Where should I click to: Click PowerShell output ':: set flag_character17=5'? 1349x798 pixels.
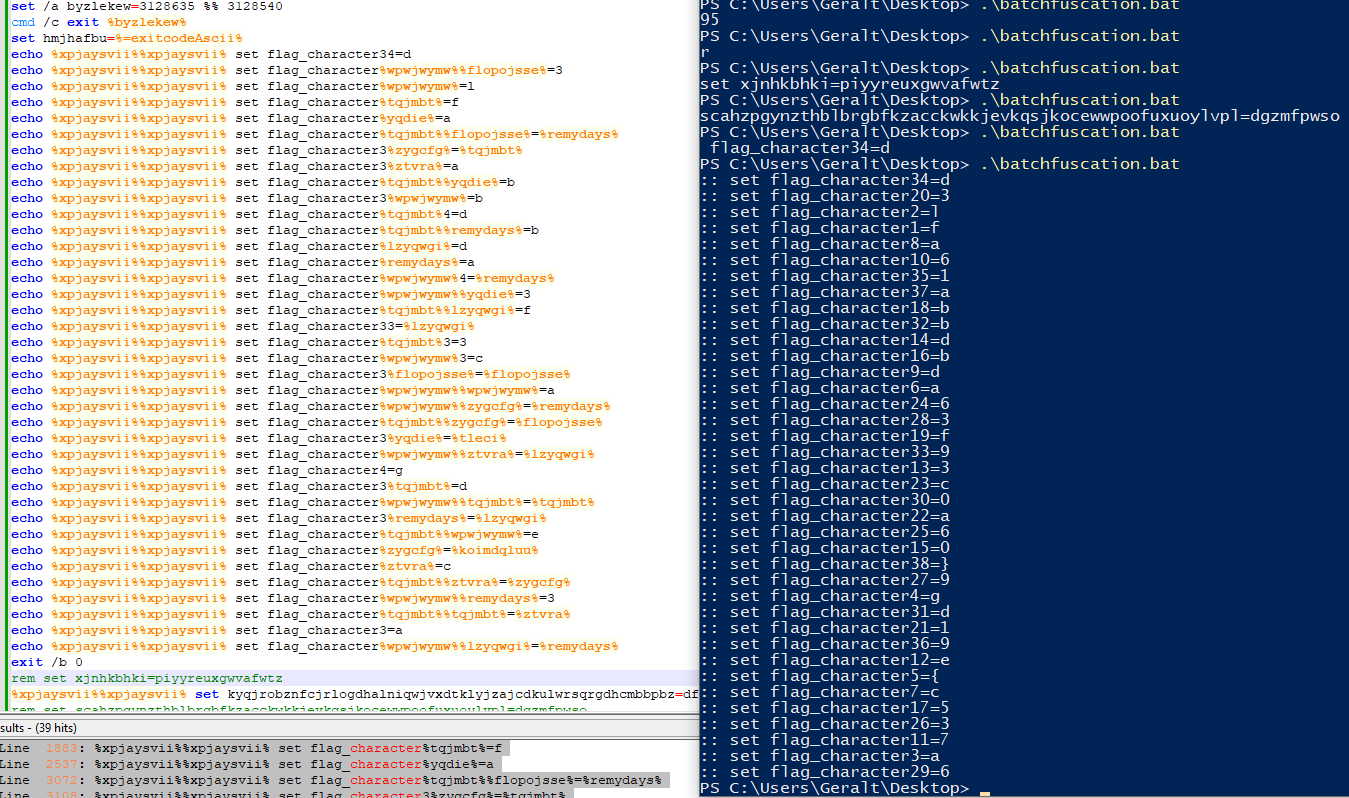(x=826, y=708)
